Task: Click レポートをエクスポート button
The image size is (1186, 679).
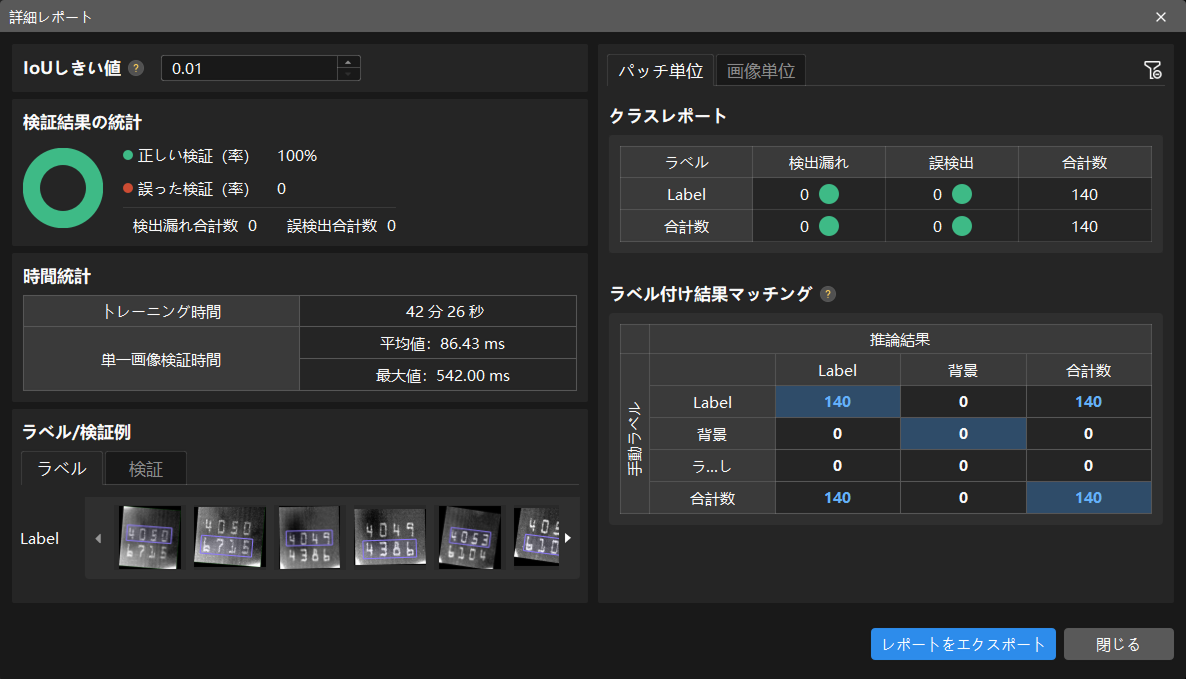Action: click(963, 644)
